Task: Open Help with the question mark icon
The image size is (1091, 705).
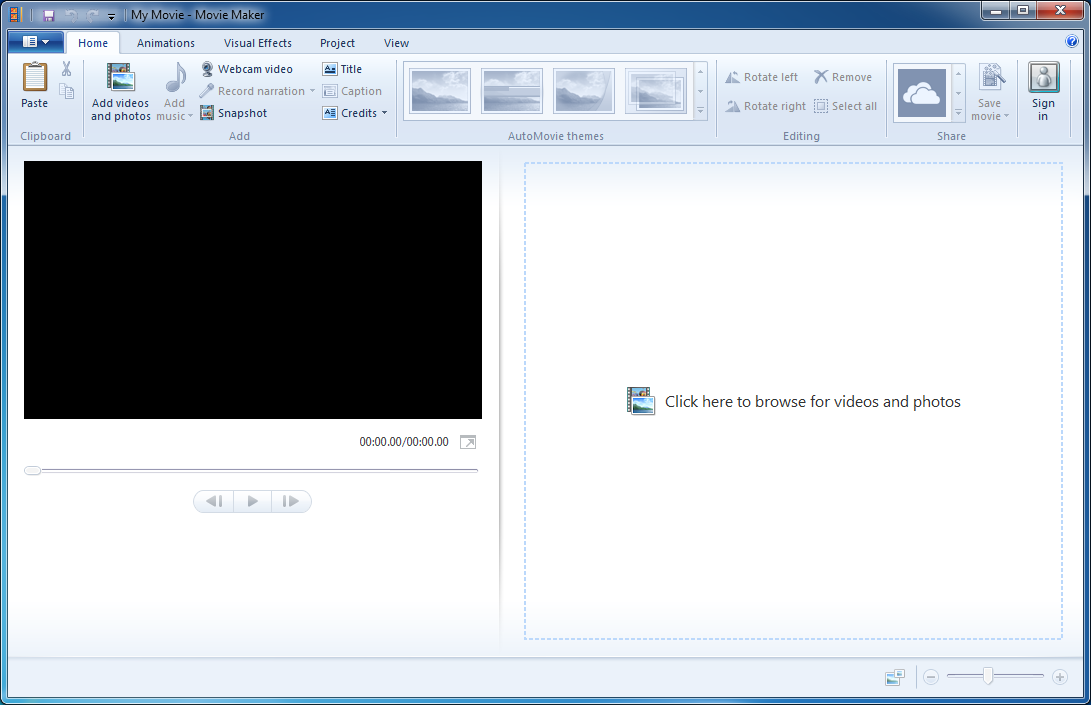Action: click(x=1072, y=41)
